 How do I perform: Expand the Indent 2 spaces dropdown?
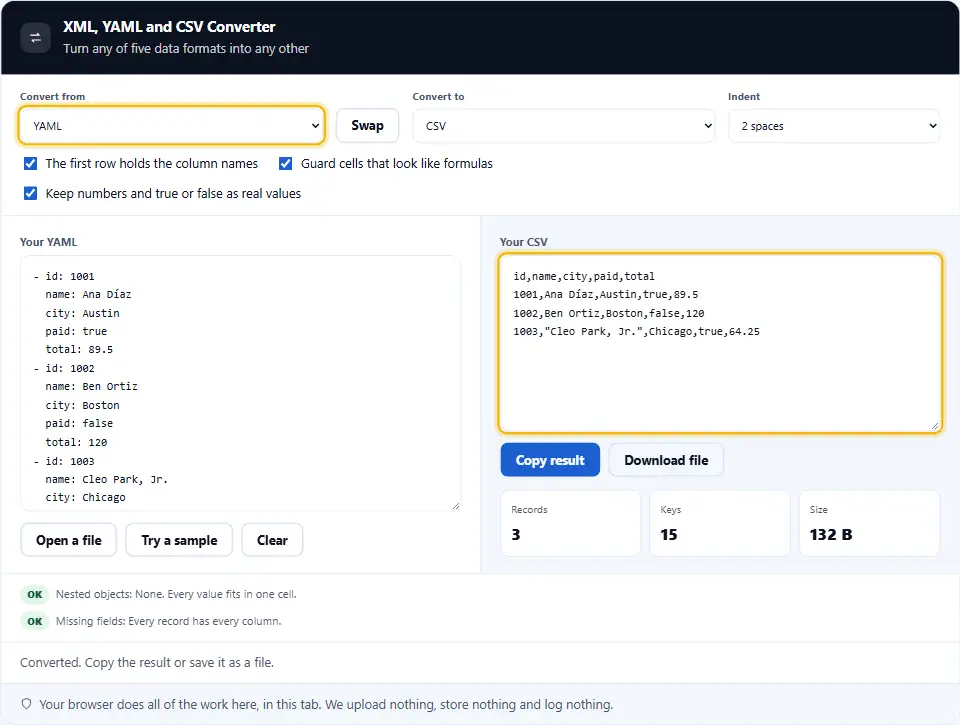tap(834, 126)
